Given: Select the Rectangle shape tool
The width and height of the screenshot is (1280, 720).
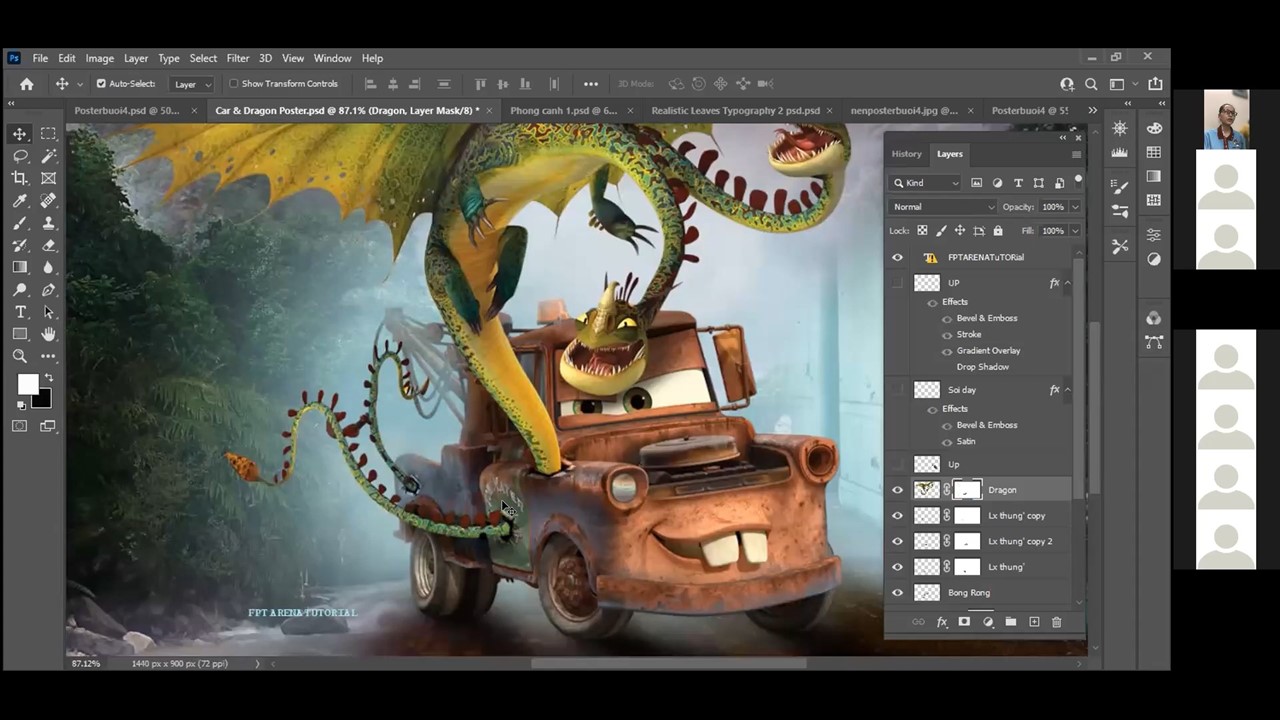Looking at the screenshot, I should (20, 334).
